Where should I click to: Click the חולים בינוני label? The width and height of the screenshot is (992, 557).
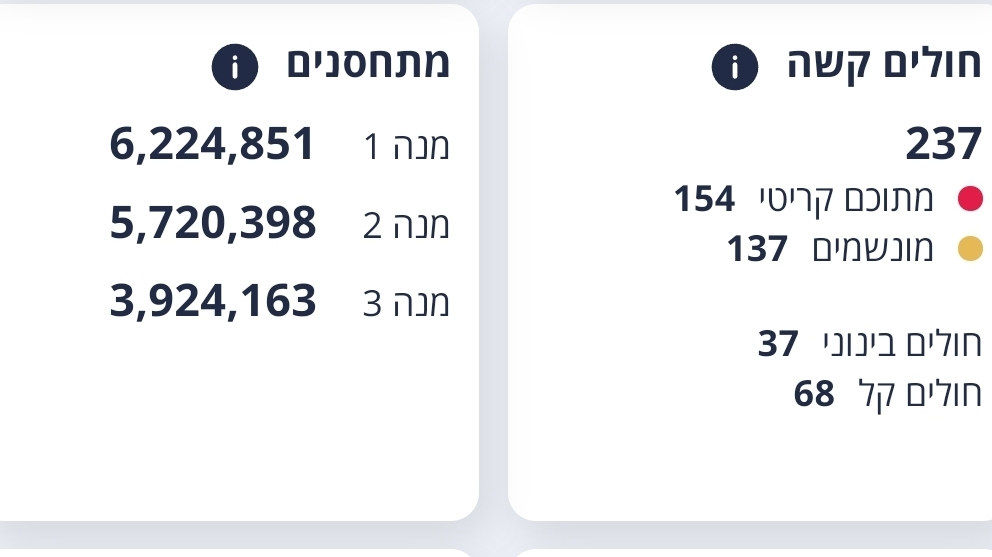pos(902,344)
